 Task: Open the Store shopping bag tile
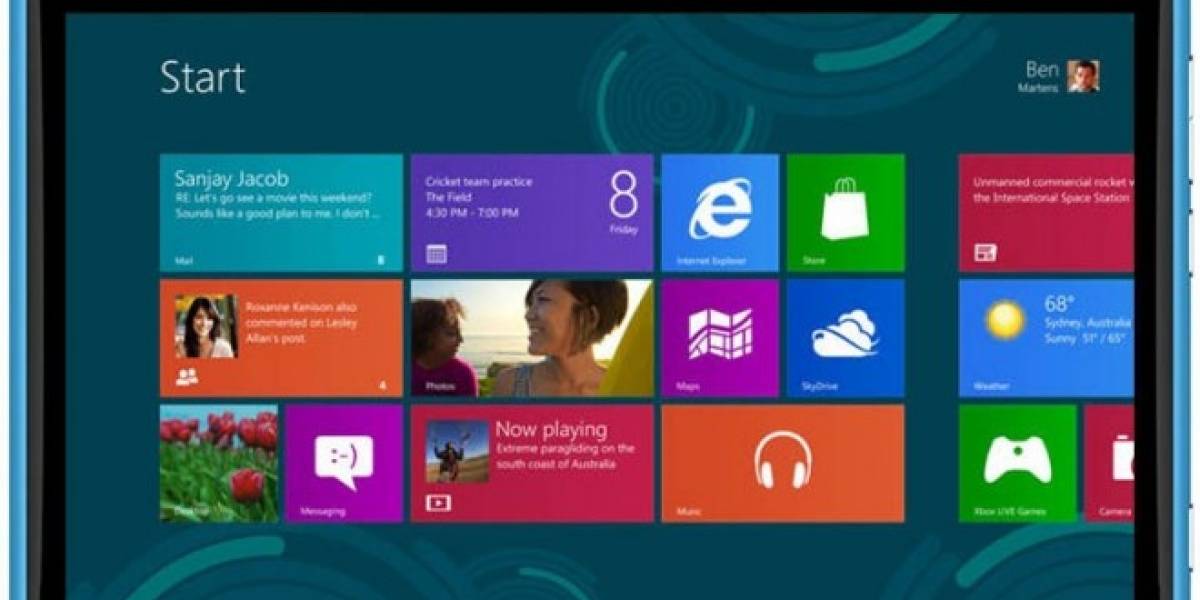click(x=845, y=213)
